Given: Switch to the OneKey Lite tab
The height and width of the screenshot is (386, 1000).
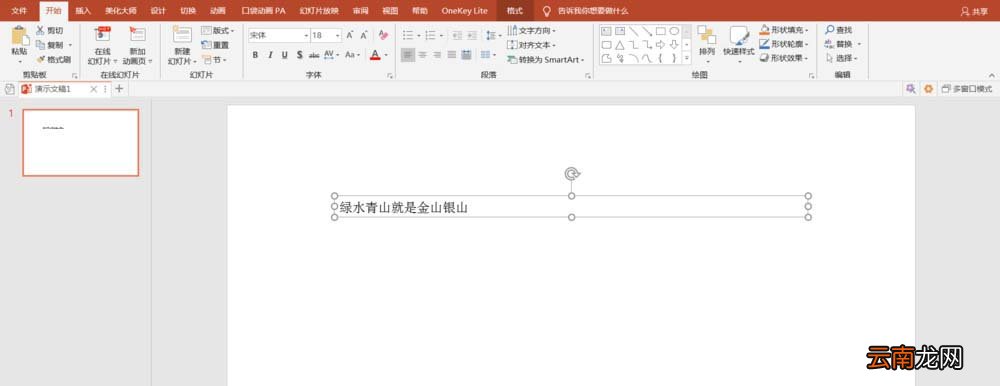Looking at the screenshot, I should [464, 11].
